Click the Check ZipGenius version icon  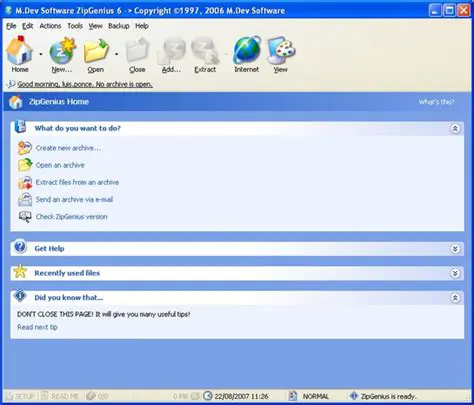click(x=25, y=217)
